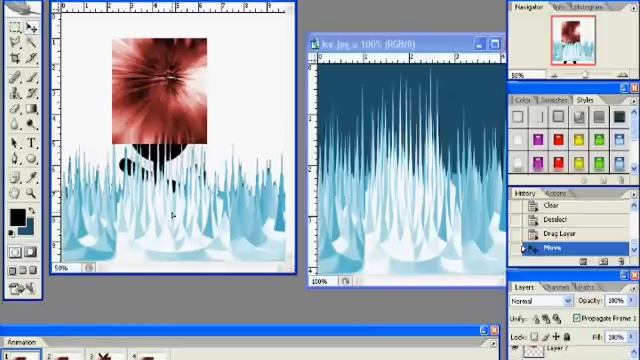Select the Ellipse shape tool
This screenshot has height=360, width=640.
coord(31,158)
